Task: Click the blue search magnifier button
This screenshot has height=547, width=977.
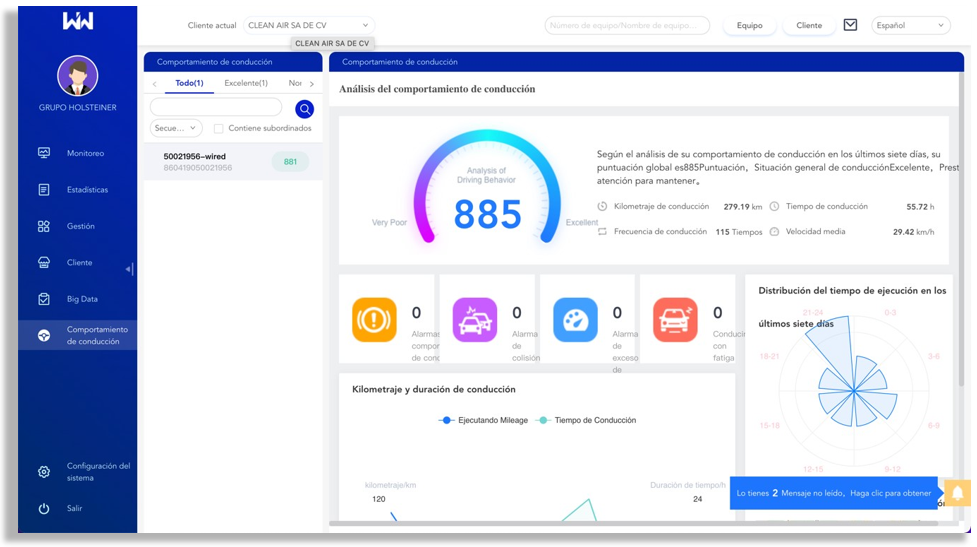Action: point(304,109)
